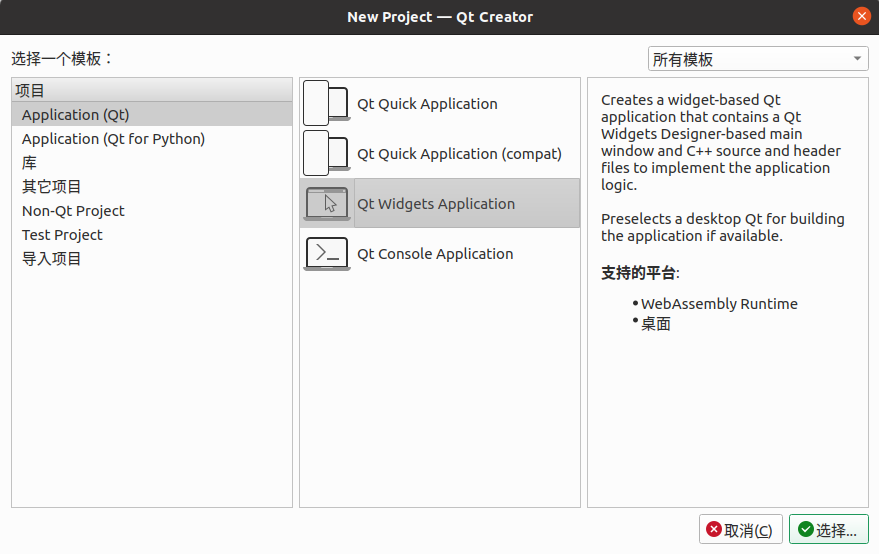
Task: Choose Qt Widgets Application label
Action: pos(436,204)
